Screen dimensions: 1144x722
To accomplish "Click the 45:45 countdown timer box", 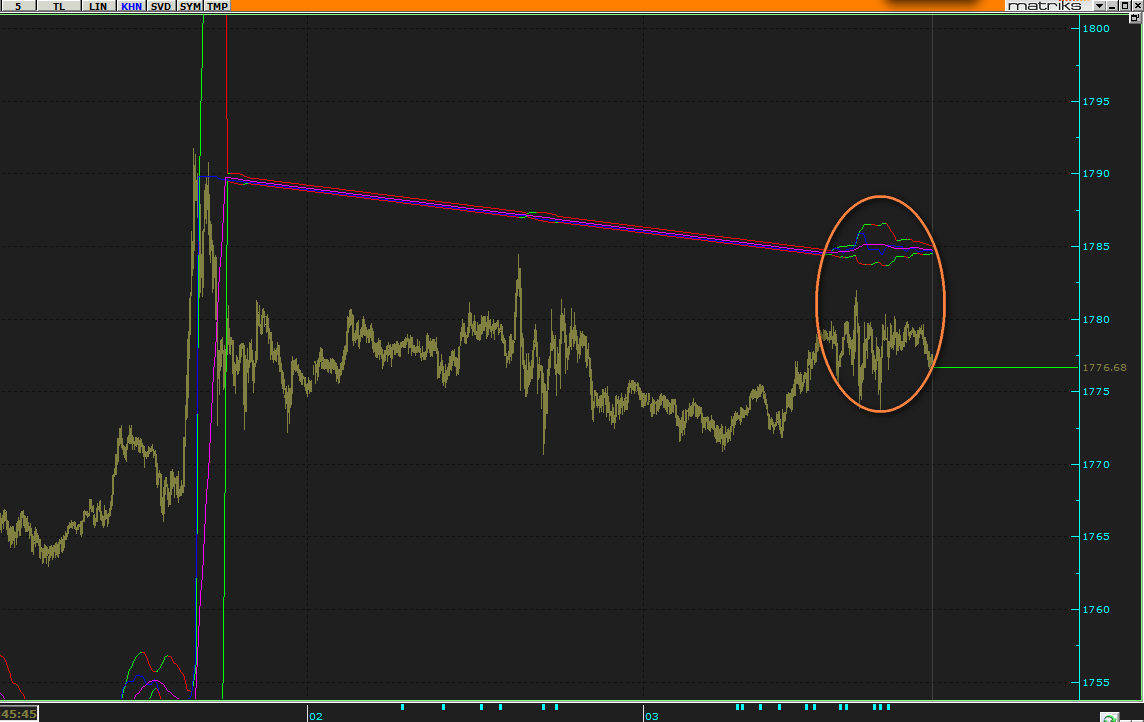I will pos(19,713).
